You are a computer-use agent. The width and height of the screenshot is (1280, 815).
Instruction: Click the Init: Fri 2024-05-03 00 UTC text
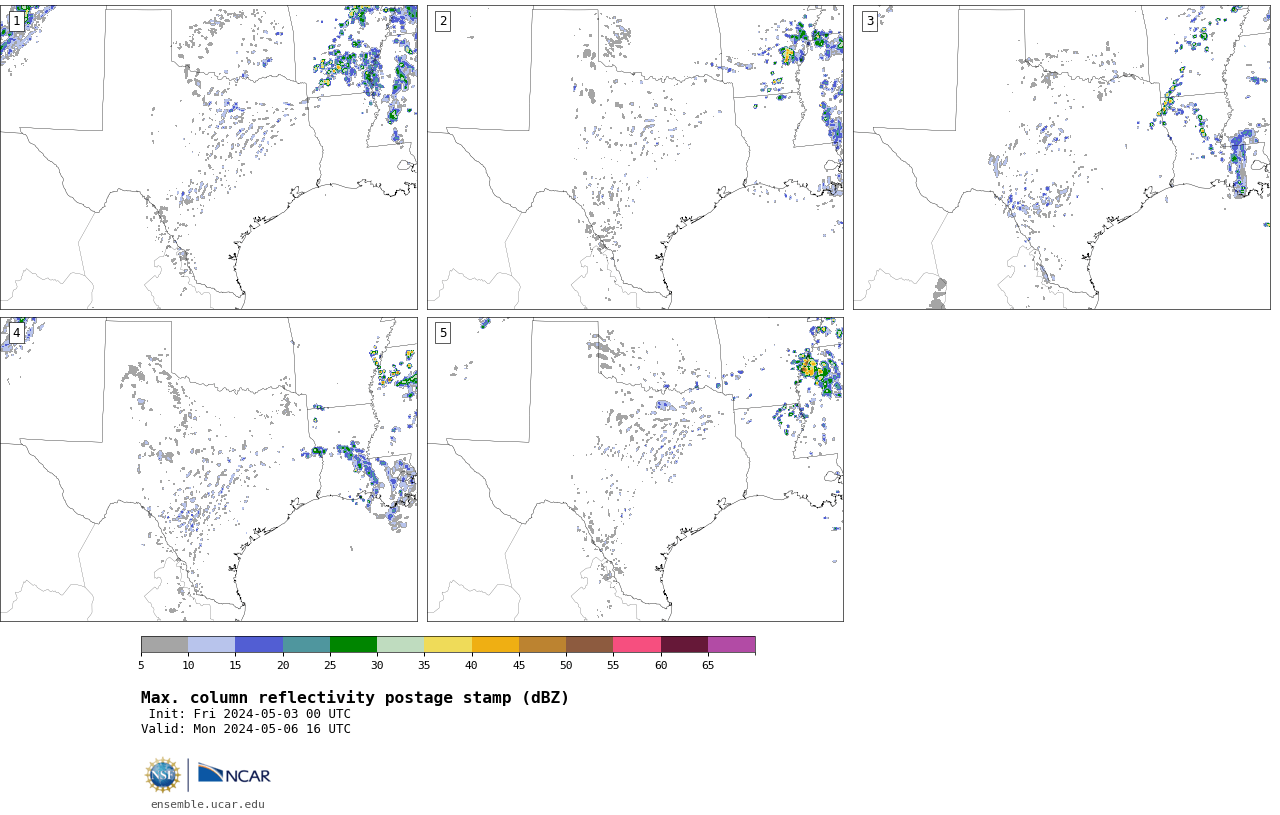(250, 714)
